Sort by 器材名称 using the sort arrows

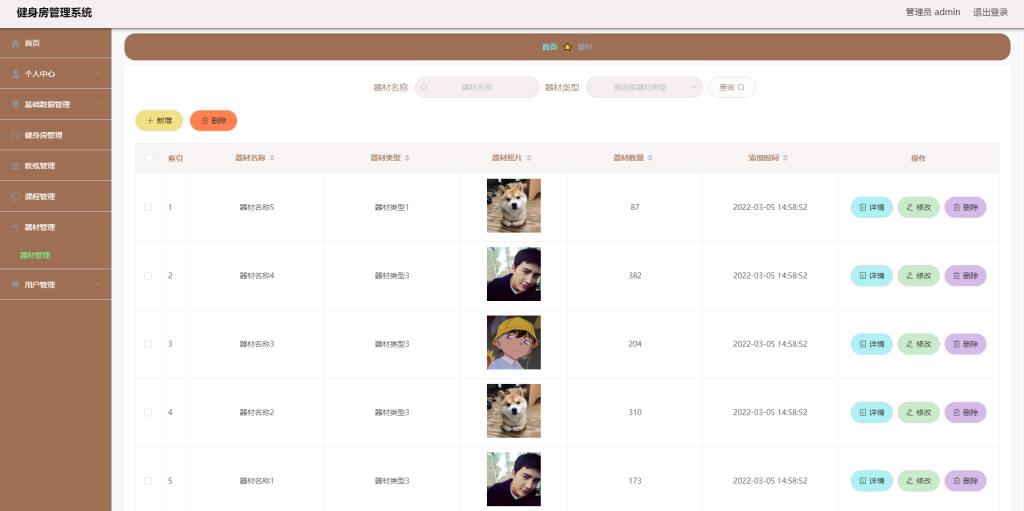272,158
